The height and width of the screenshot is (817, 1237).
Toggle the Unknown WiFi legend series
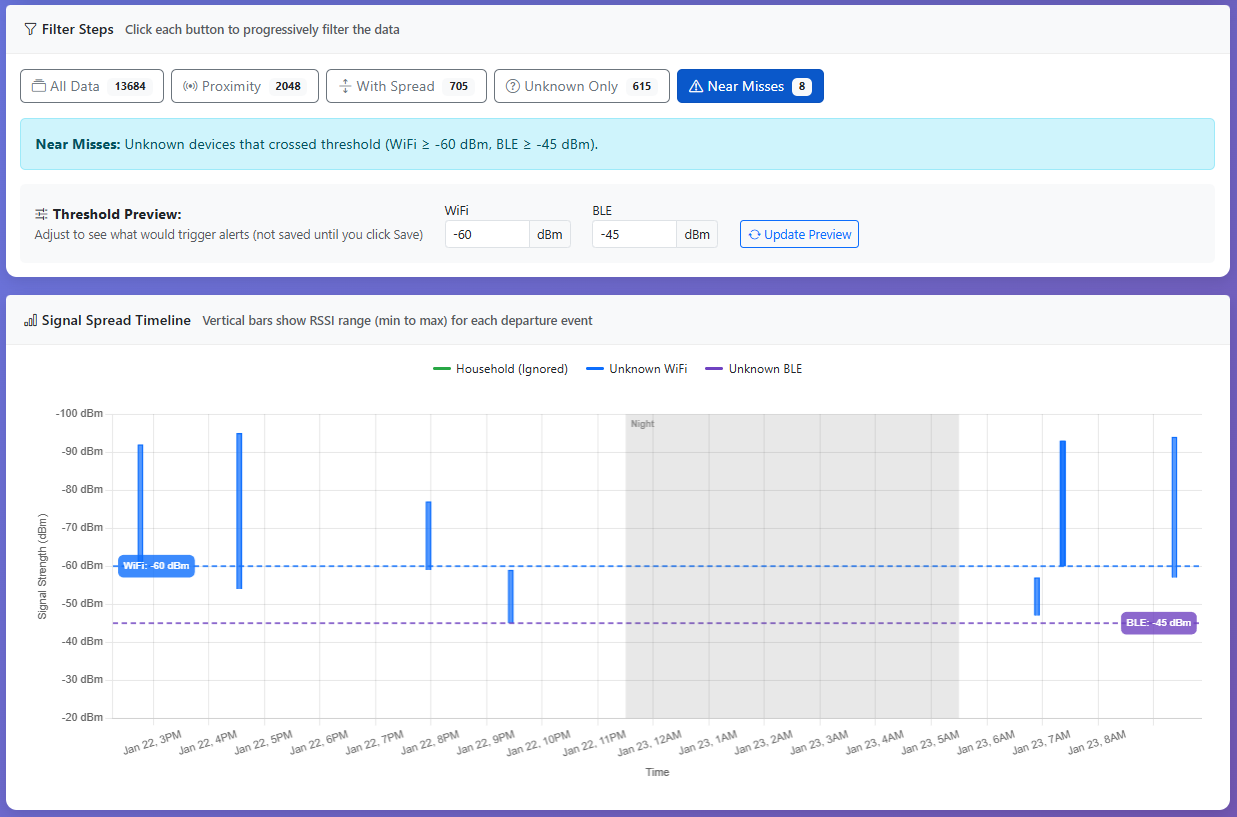(636, 369)
